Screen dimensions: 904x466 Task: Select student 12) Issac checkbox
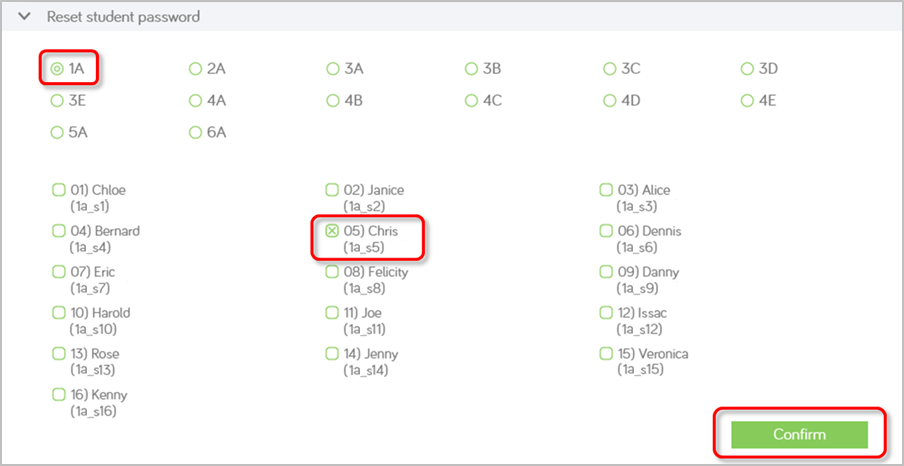606,313
